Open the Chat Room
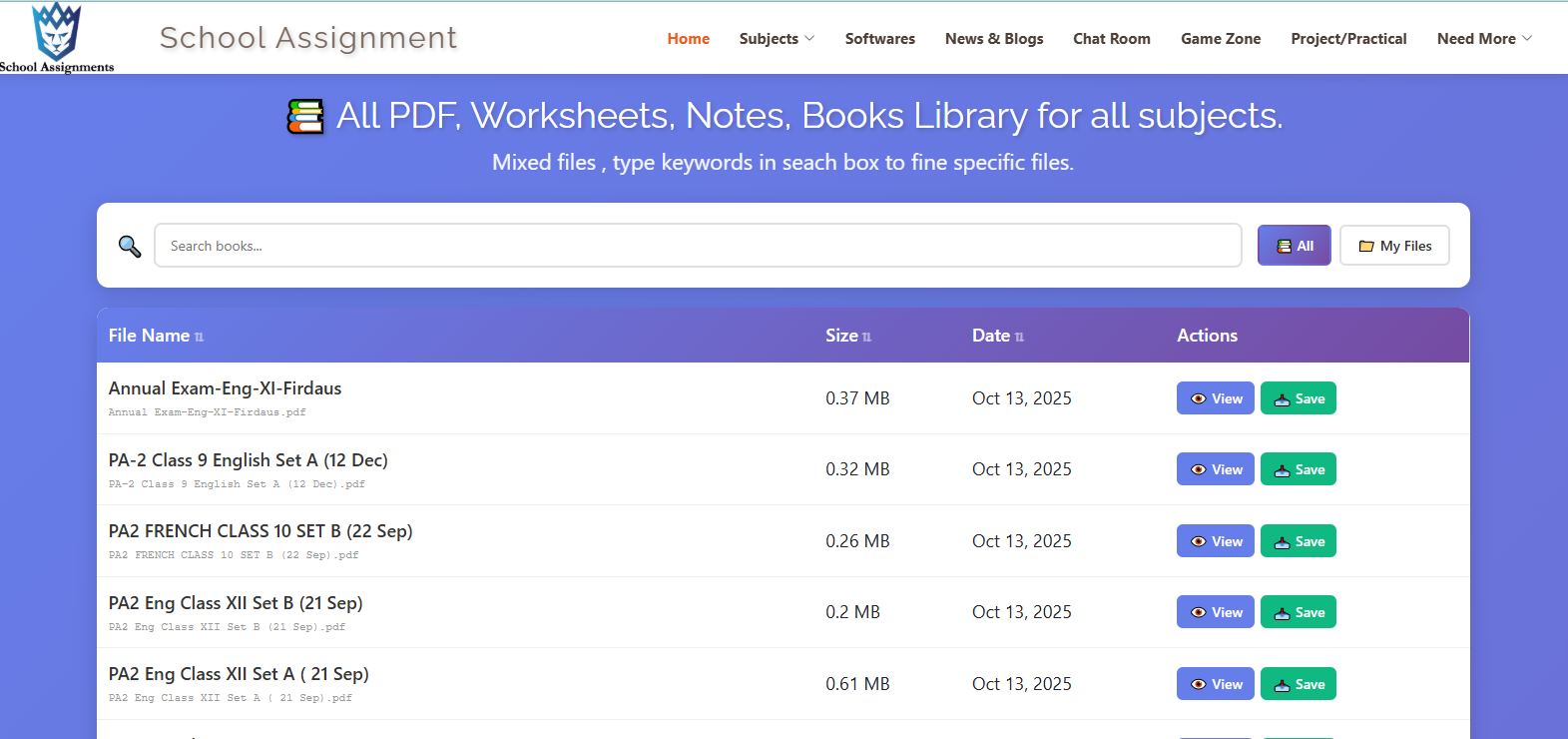The height and width of the screenshot is (739, 1568). (x=1112, y=39)
